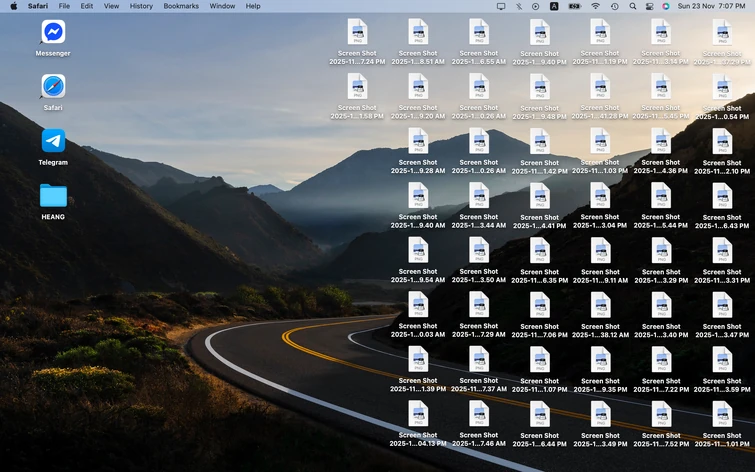
Task: Open the Messenger desktop icon
Action: click(53, 32)
